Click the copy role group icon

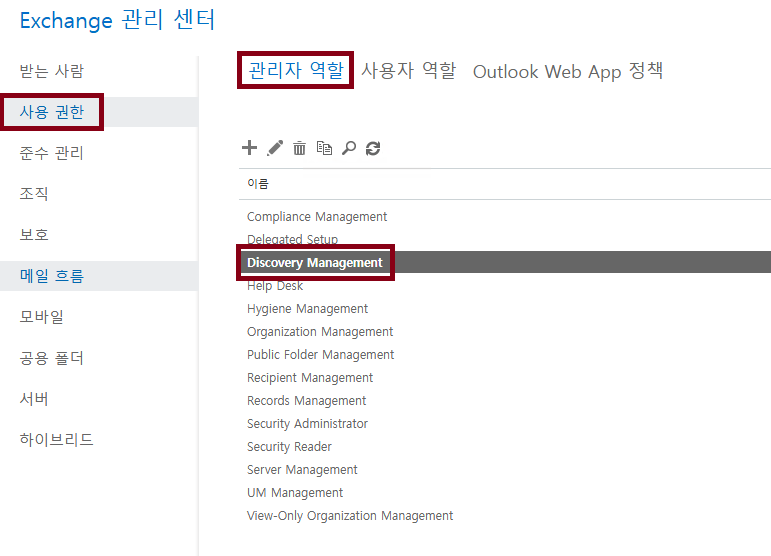coord(324,148)
